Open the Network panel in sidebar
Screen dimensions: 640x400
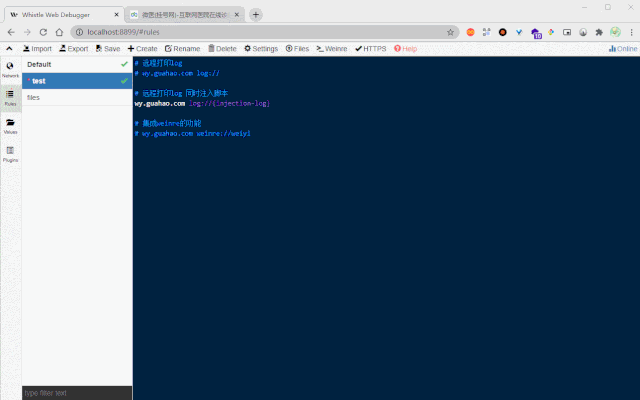click(10, 69)
